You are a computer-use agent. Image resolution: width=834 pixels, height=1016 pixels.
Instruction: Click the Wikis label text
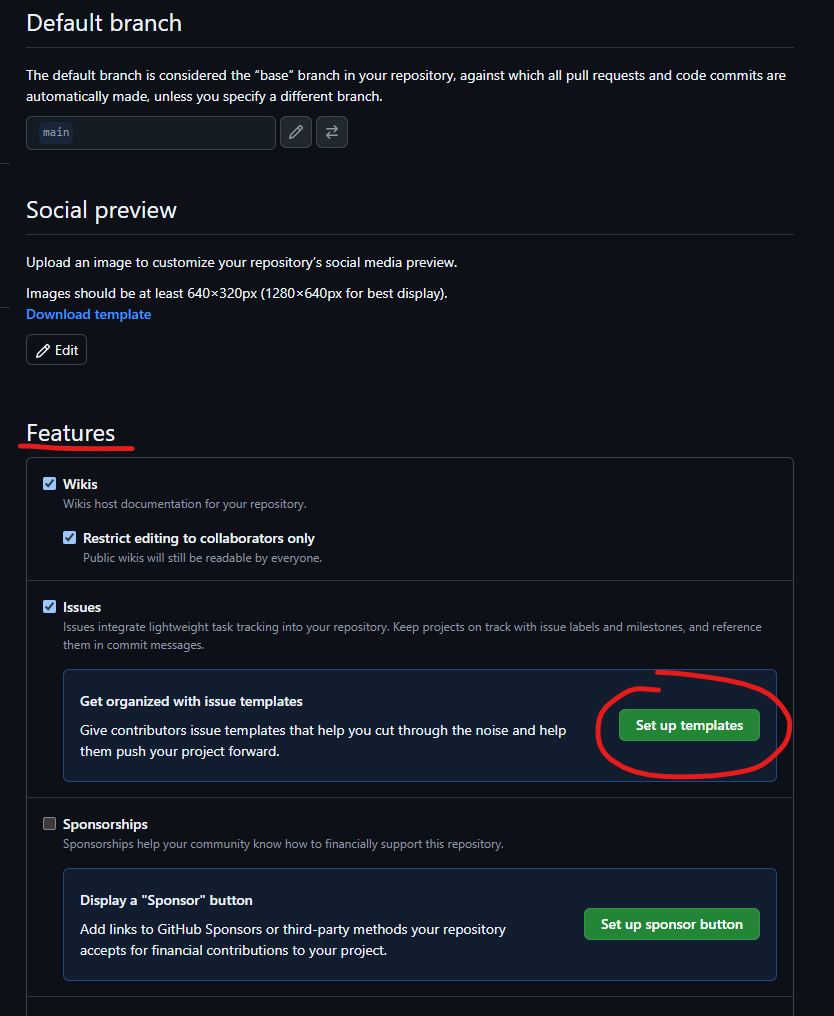(x=80, y=484)
